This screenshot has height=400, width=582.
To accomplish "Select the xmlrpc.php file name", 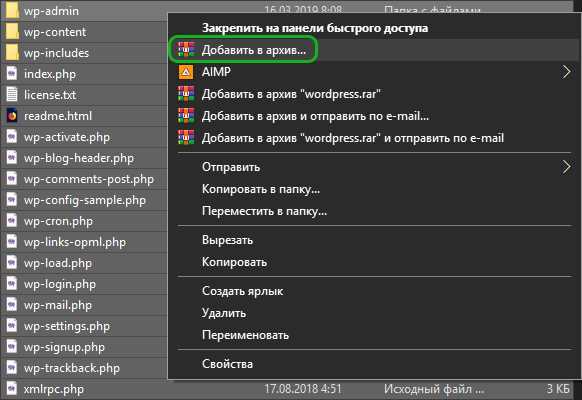I will pos(54,389).
